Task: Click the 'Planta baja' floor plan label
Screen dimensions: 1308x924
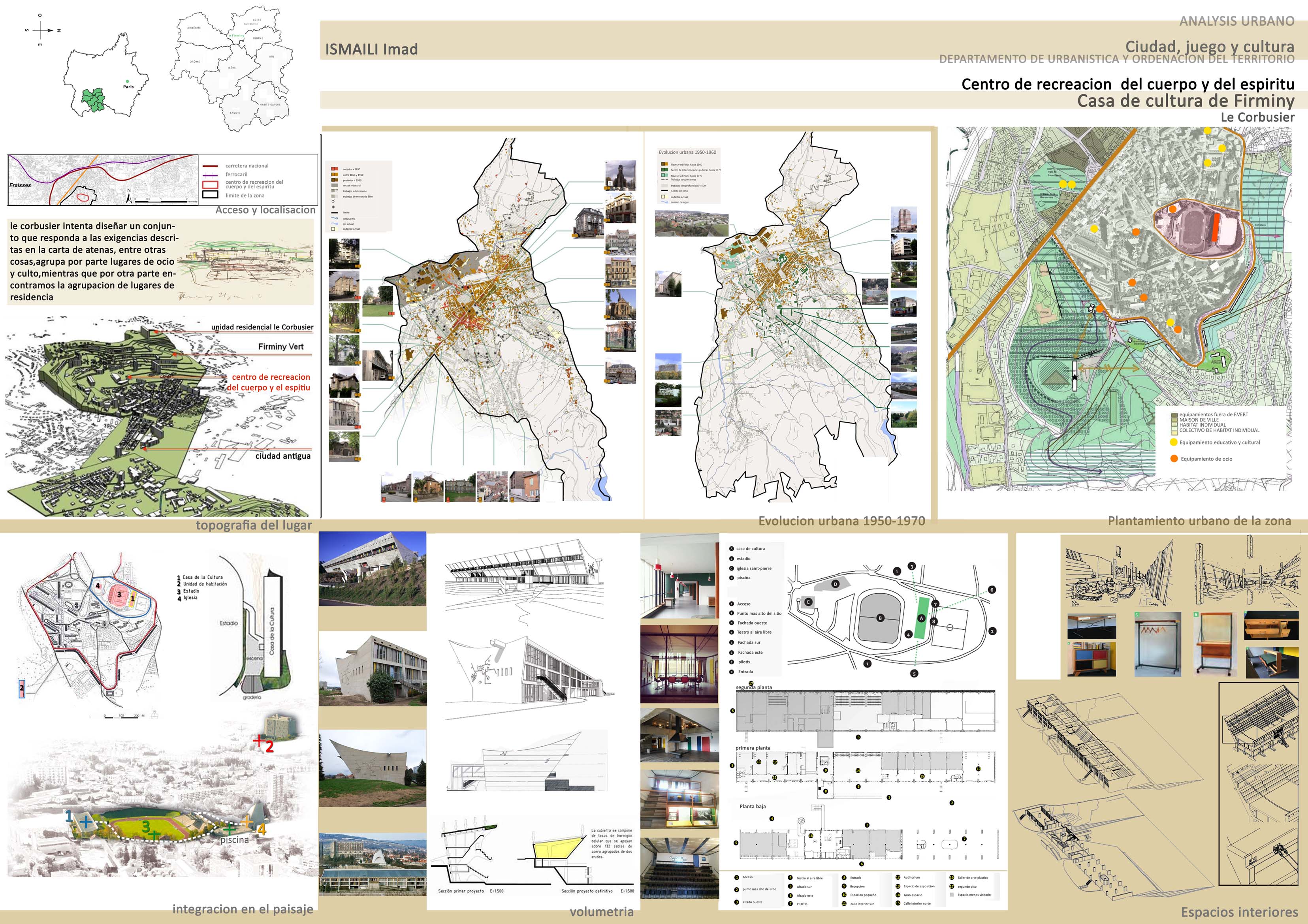Action: pyautogui.click(x=753, y=806)
